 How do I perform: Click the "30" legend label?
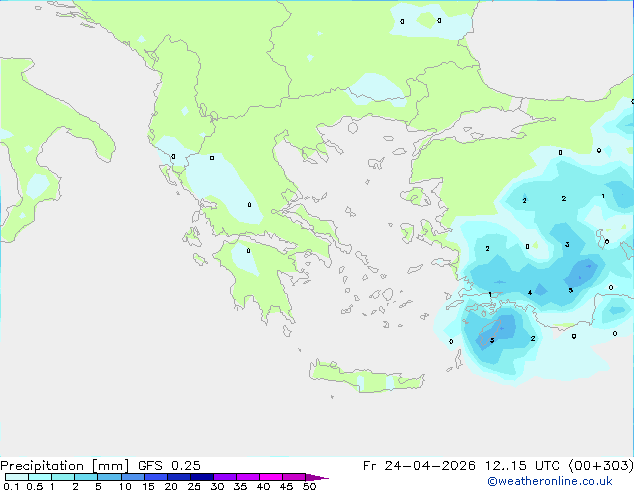217,486
